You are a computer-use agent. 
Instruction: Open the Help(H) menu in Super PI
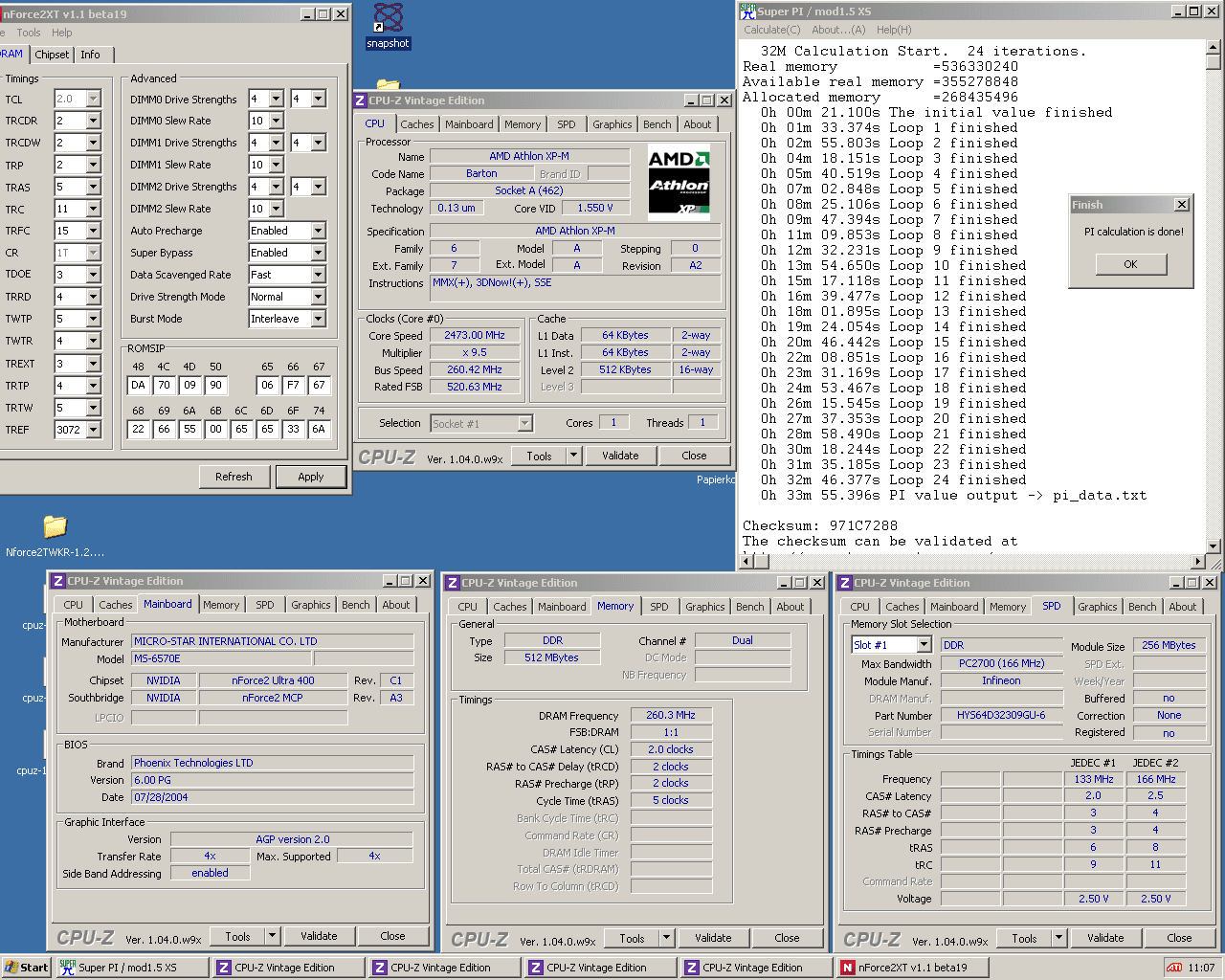tap(894, 30)
